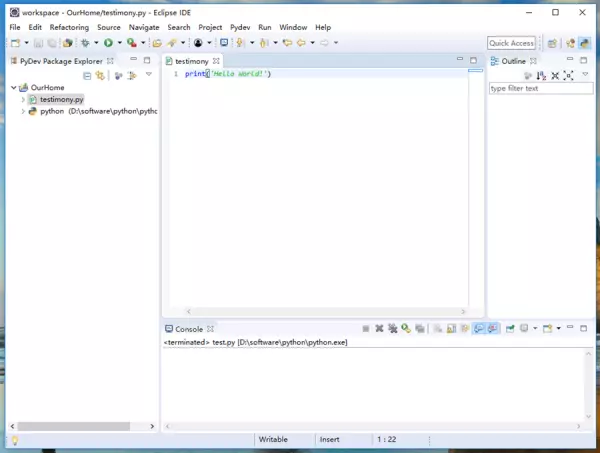Click the Next Annotation icon

coord(240,43)
